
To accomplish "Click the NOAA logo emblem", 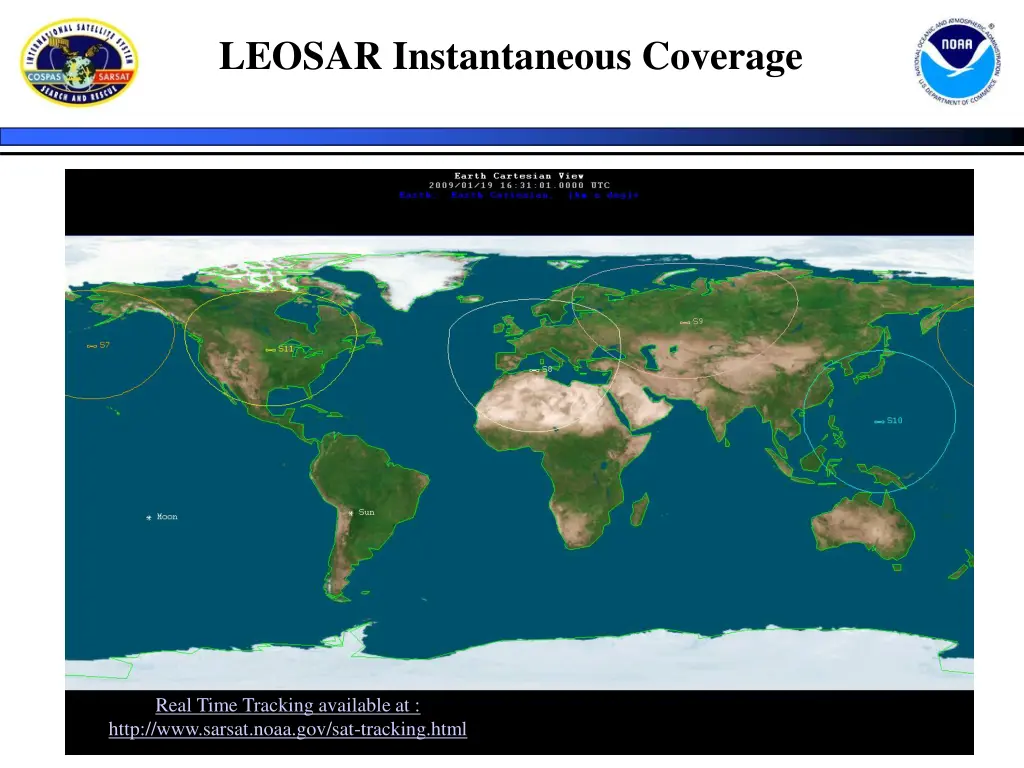I will coord(958,62).
